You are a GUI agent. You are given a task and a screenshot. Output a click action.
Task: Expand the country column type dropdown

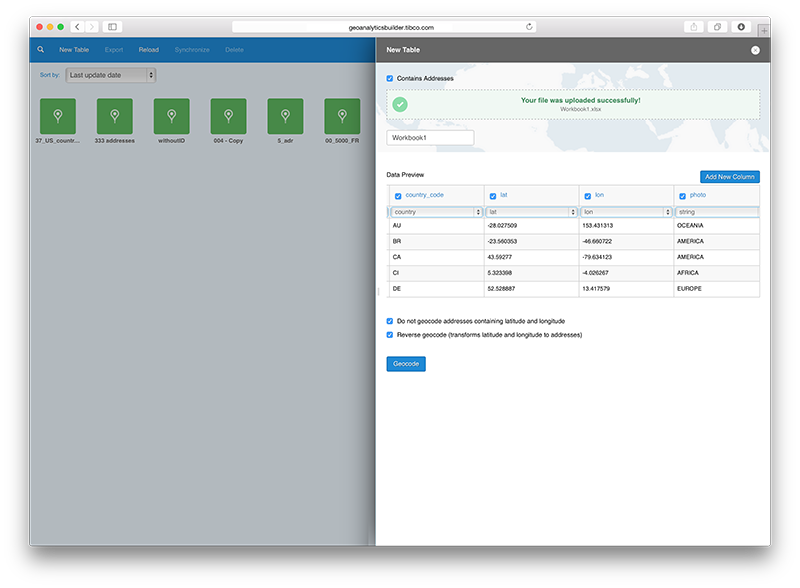(436, 212)
